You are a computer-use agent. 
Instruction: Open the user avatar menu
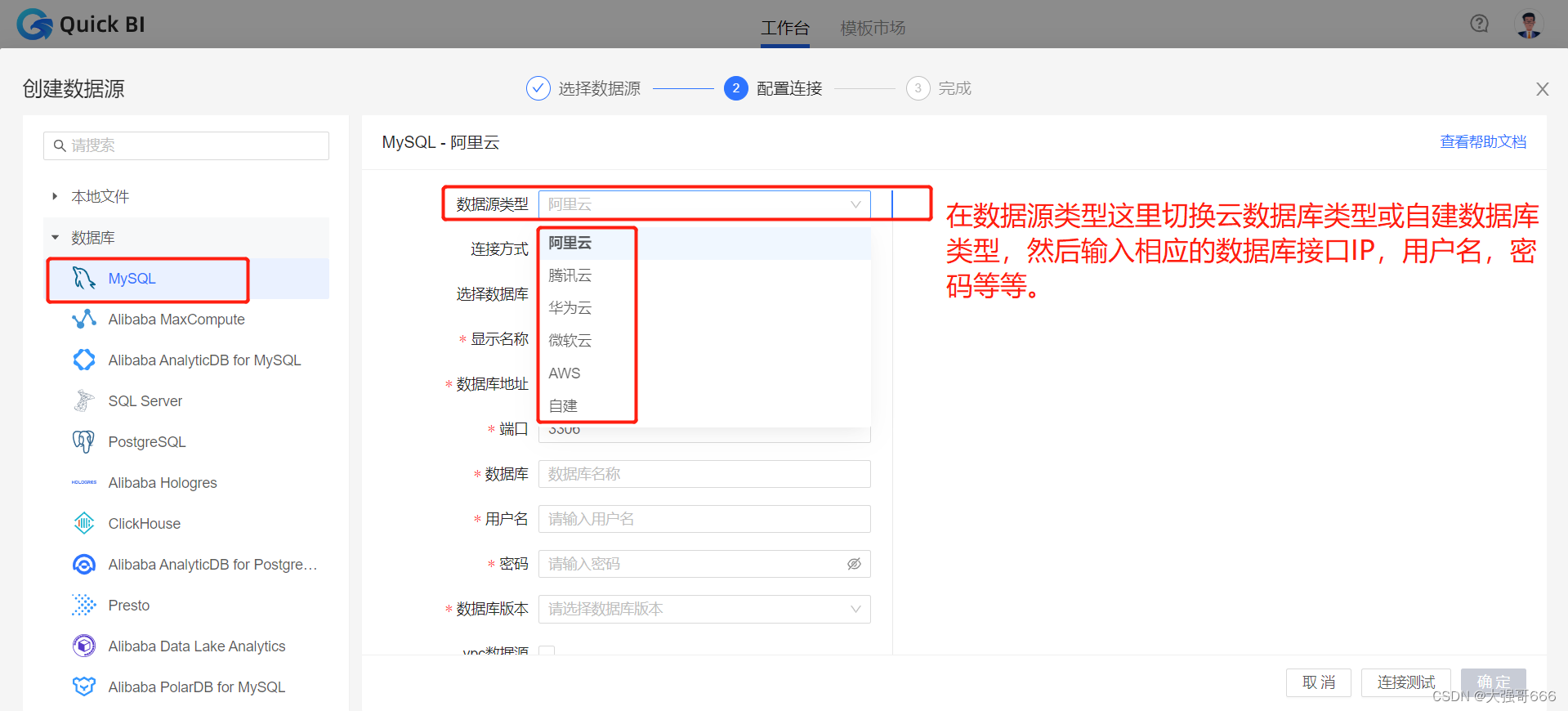[x=1529, y=25]
